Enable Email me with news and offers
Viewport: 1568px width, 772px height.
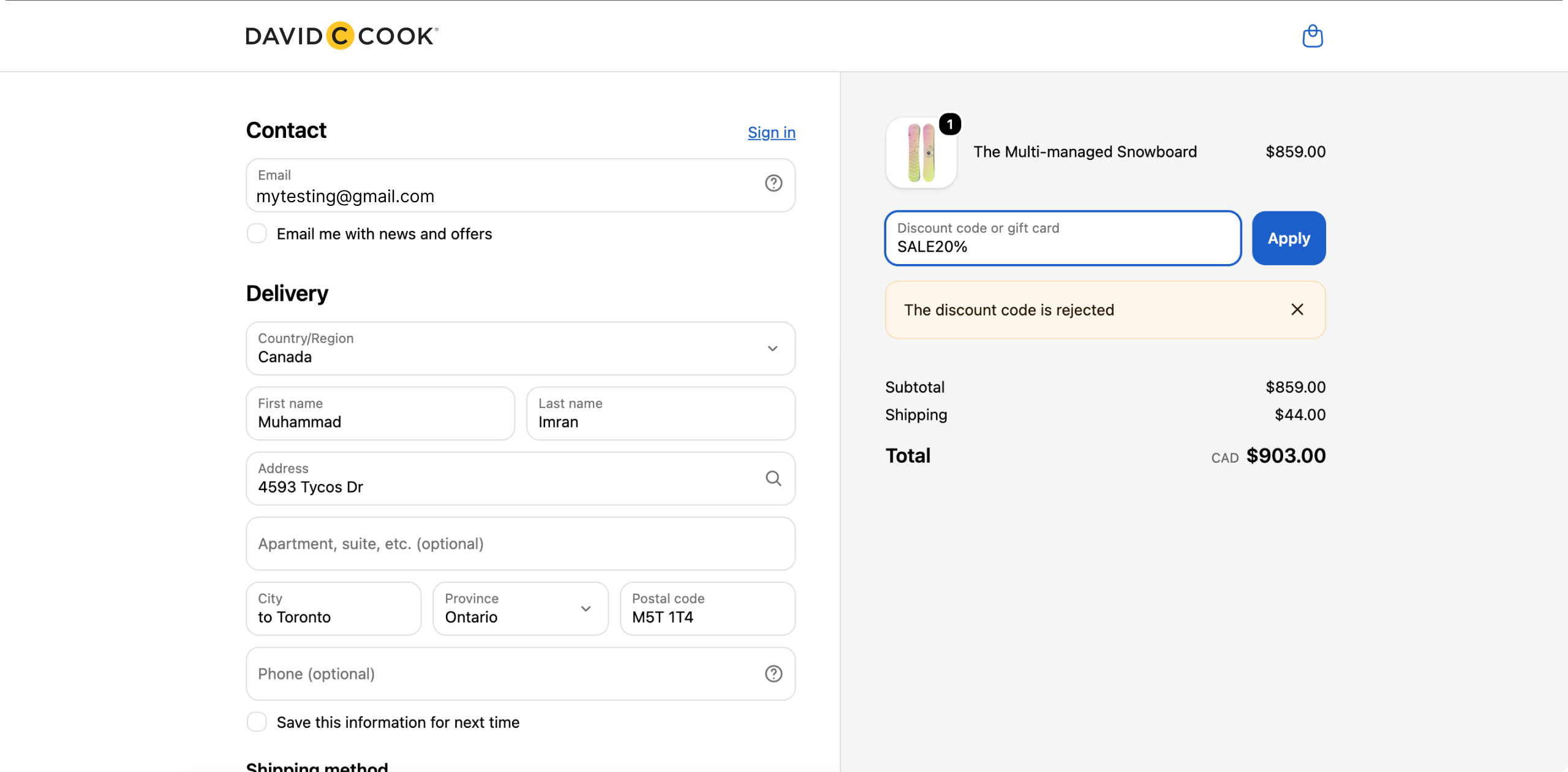click(x=257, y=233)
